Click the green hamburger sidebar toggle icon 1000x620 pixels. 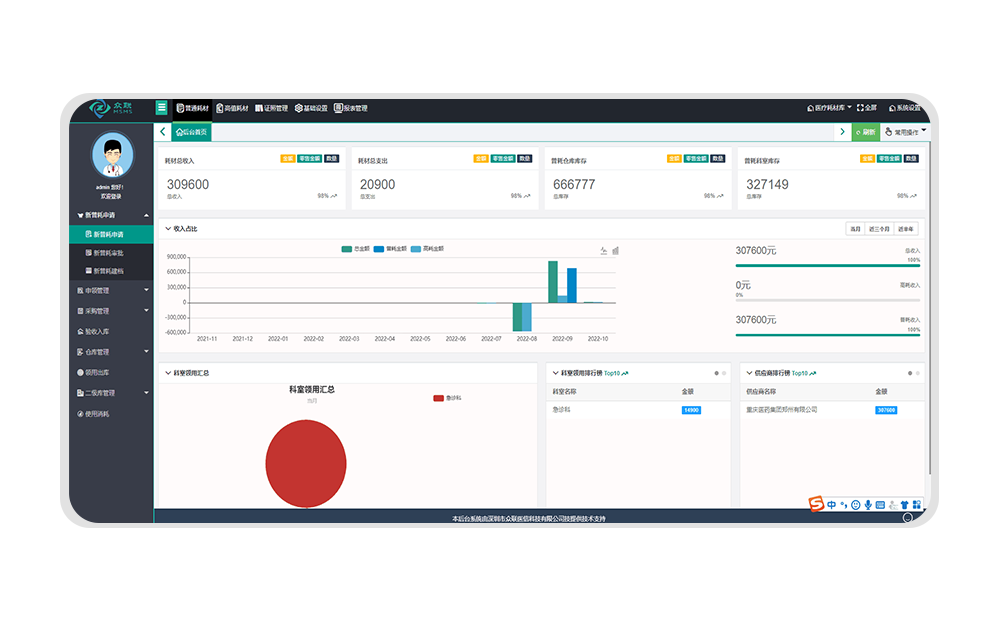161,108
